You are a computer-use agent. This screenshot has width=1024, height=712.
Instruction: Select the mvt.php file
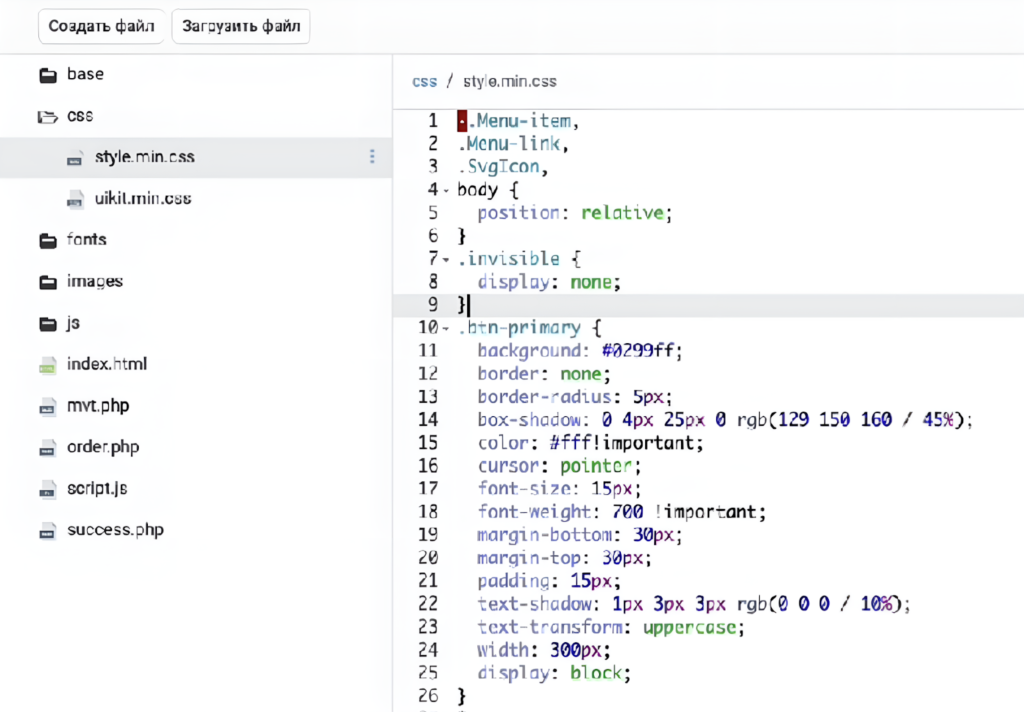(97, 406)
